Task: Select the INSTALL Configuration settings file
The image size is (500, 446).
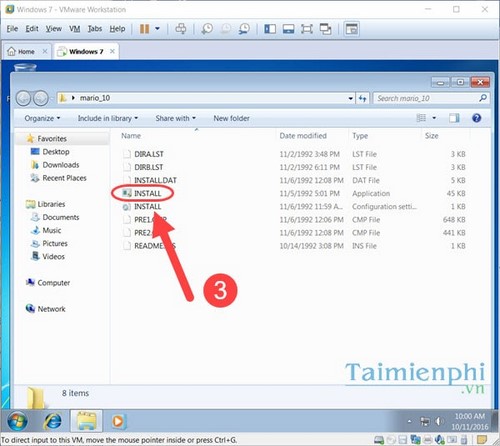Action: (147, 207)
